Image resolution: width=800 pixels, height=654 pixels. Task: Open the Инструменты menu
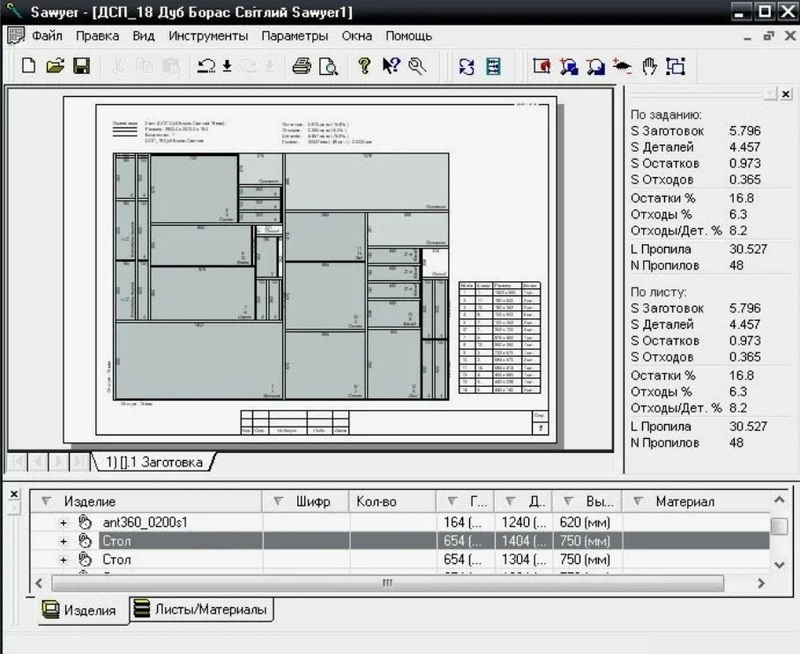click(x=208, y=35)
